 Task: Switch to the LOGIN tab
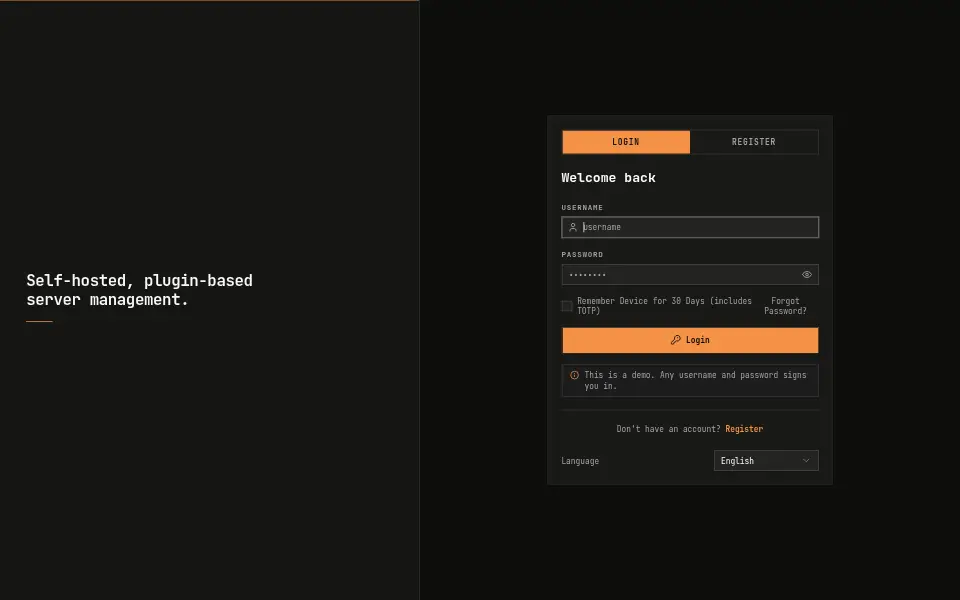coord(626,142)
